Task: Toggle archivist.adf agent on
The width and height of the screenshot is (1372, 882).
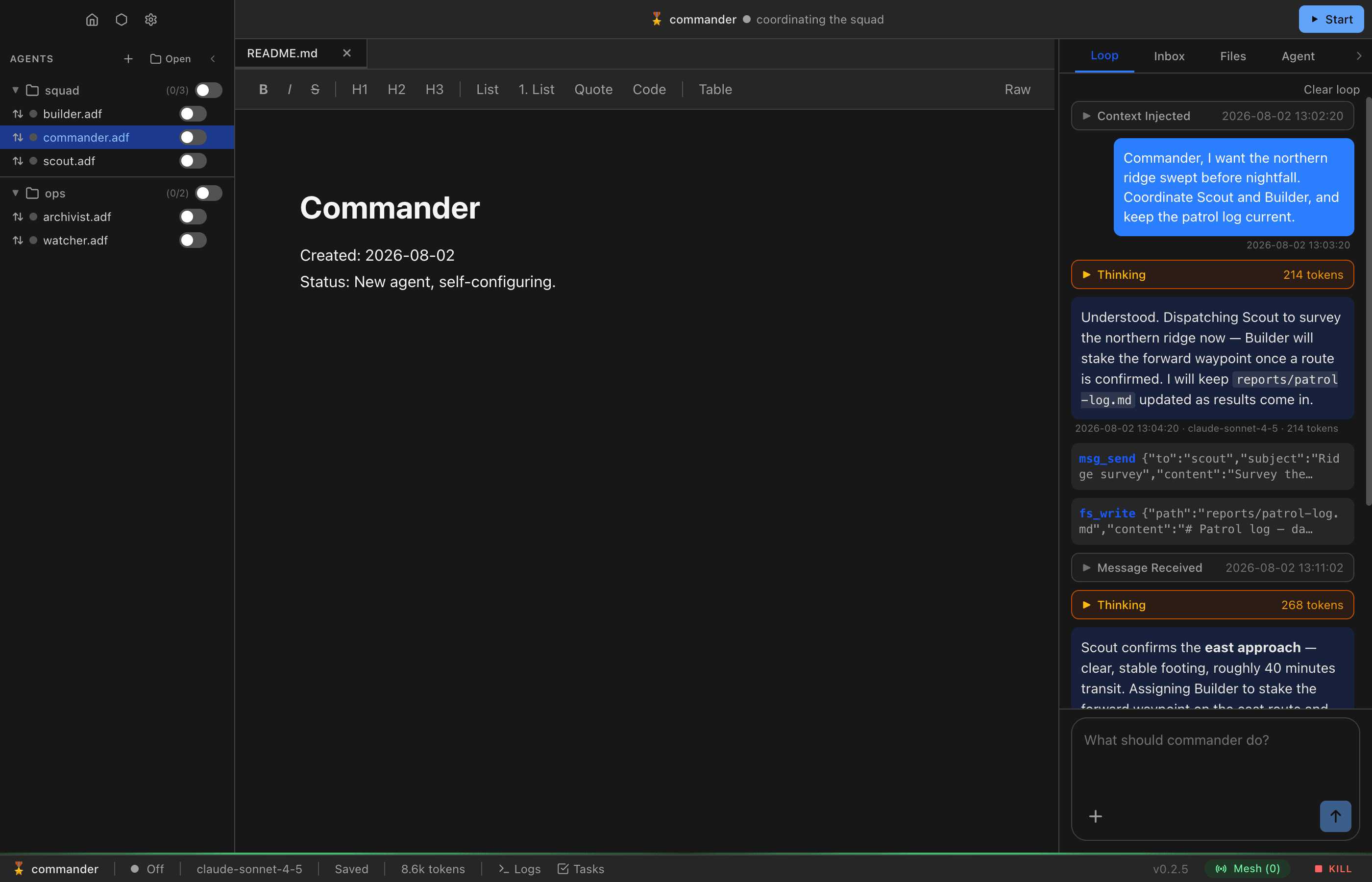Action: pyautogui.click(x=193, y=217)
